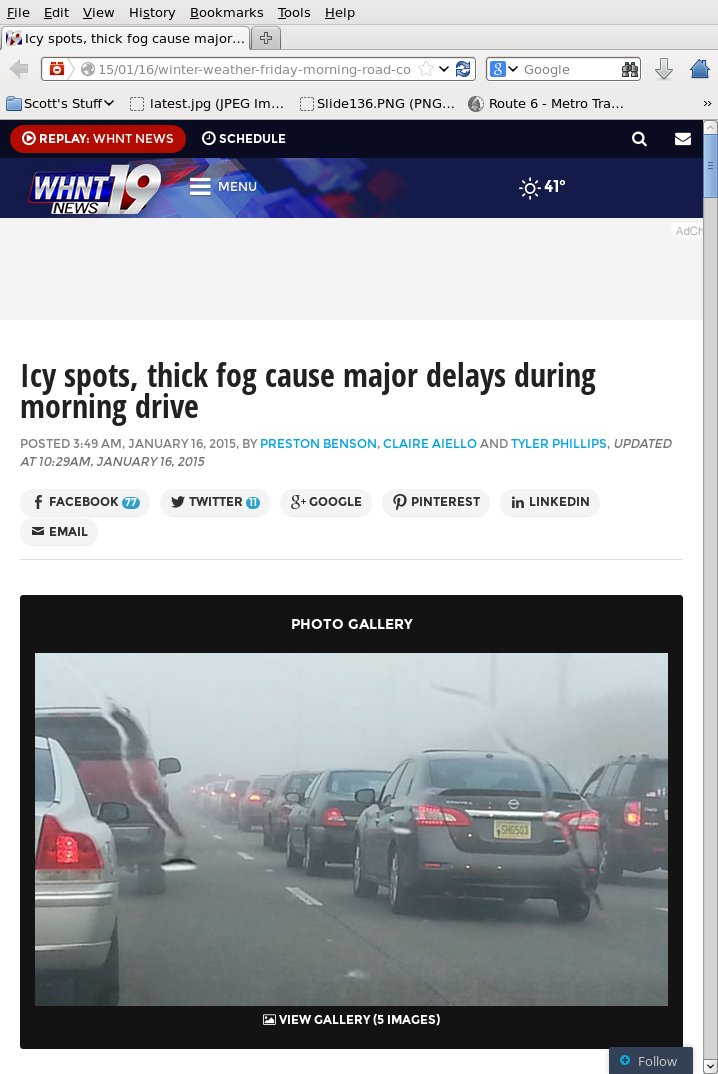Viewport: 718px width, 1074px height.
Task: Click Replay: WHNT News button
Action: pos(98,139)
